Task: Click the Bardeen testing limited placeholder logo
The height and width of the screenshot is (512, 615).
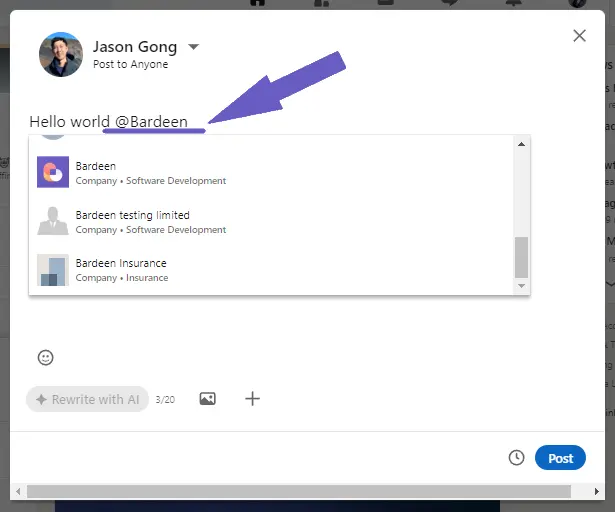Action: tap(53, 221)
